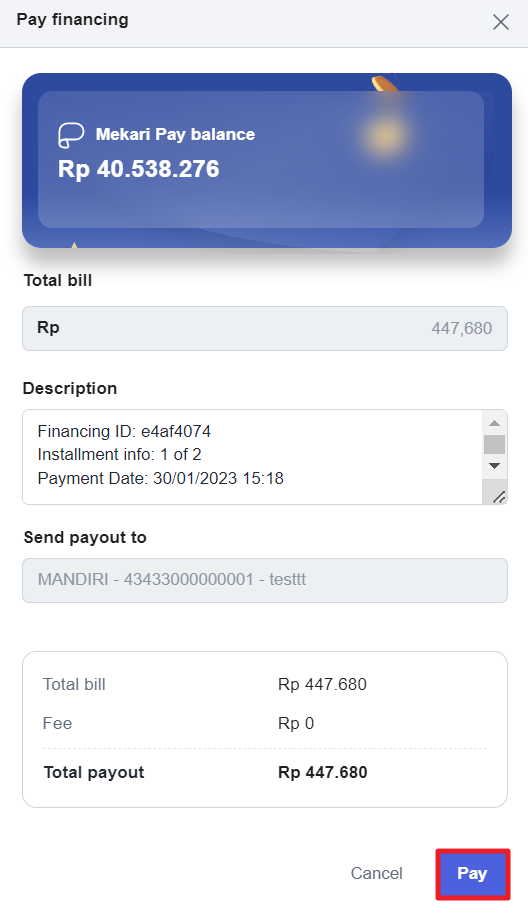The image size is (528, 914).
Task: Click the description scrollbar thumb
Action: 494,444
